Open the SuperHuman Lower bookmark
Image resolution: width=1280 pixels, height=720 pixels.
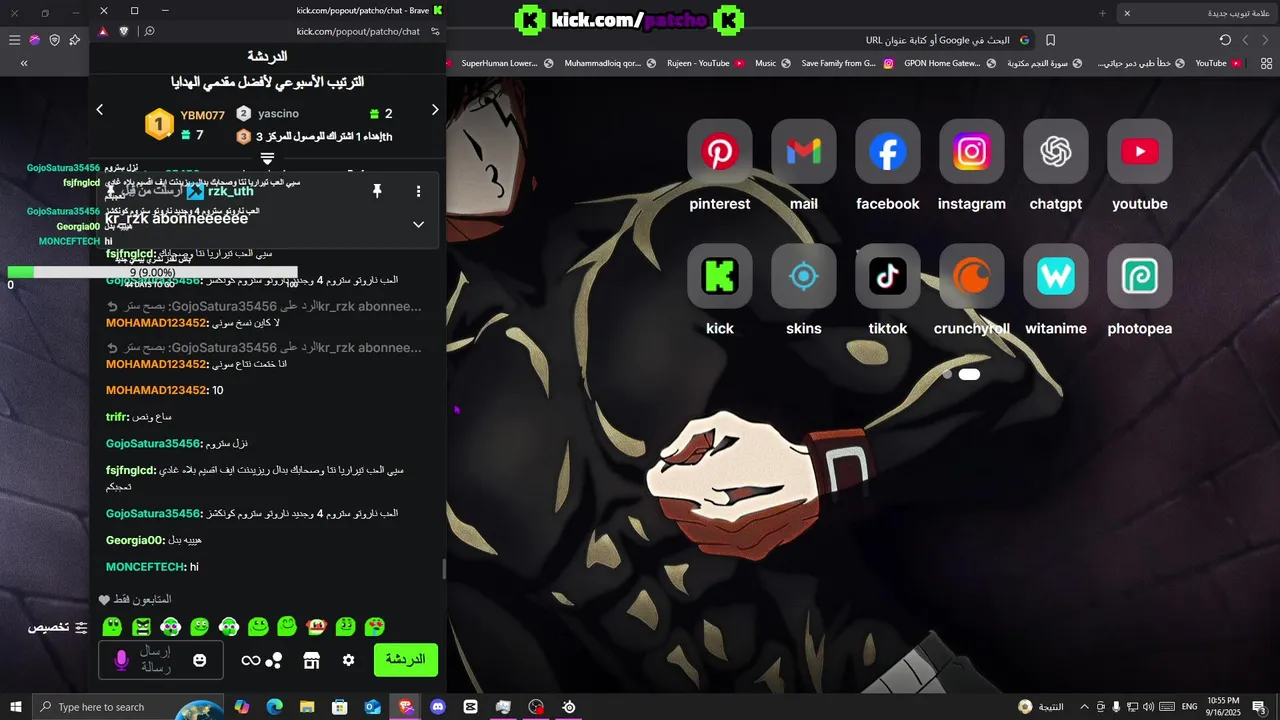click(507, 63)
